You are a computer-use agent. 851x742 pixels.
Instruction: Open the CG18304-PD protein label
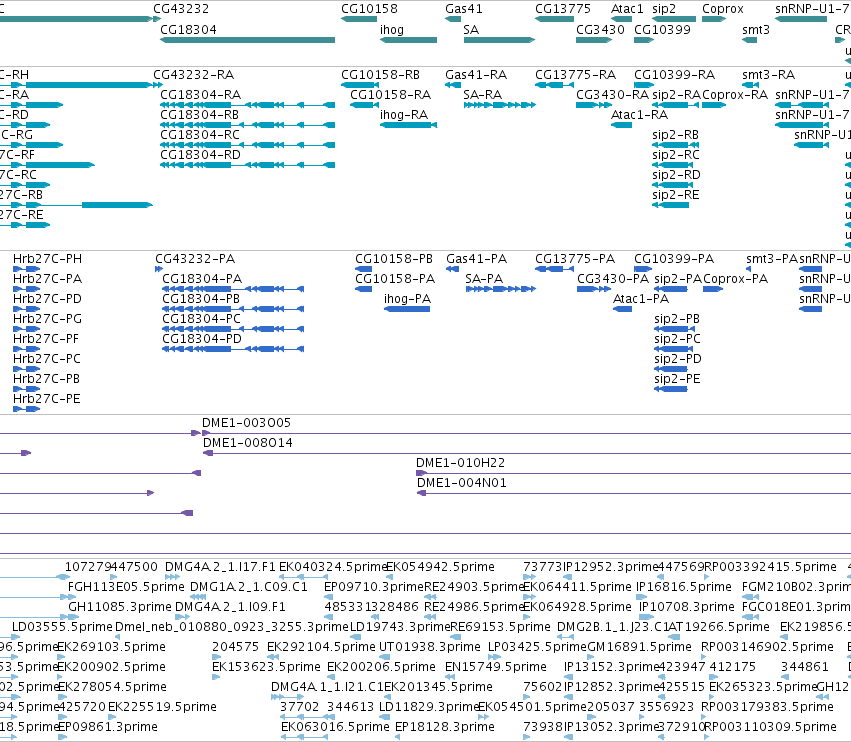[202, 339]
